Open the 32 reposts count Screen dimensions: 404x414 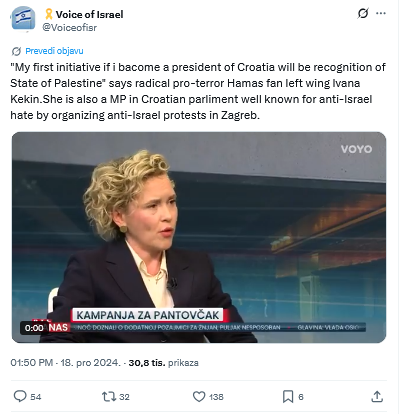[124, 397]
